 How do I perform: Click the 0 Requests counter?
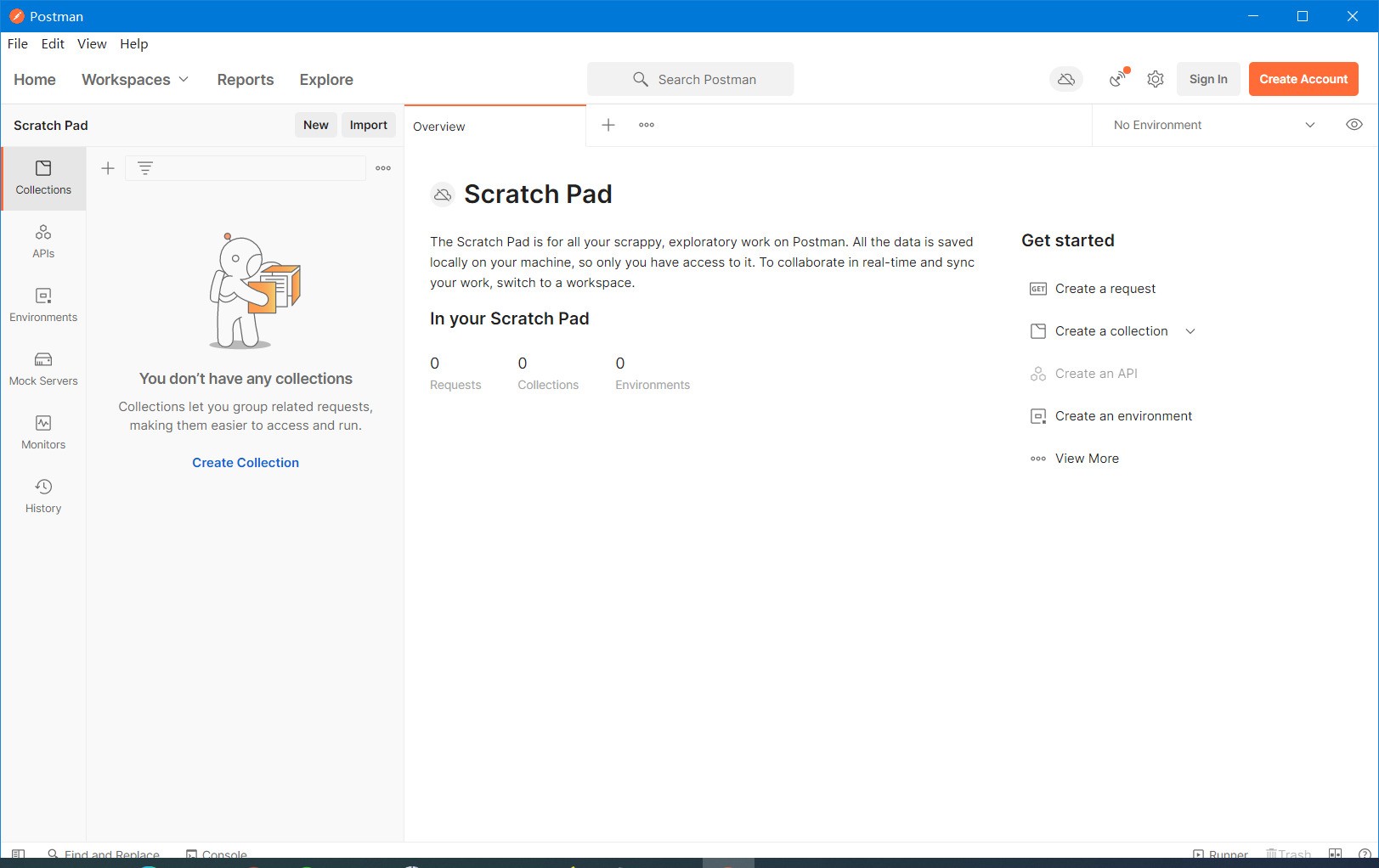click(x=455, y=373)
